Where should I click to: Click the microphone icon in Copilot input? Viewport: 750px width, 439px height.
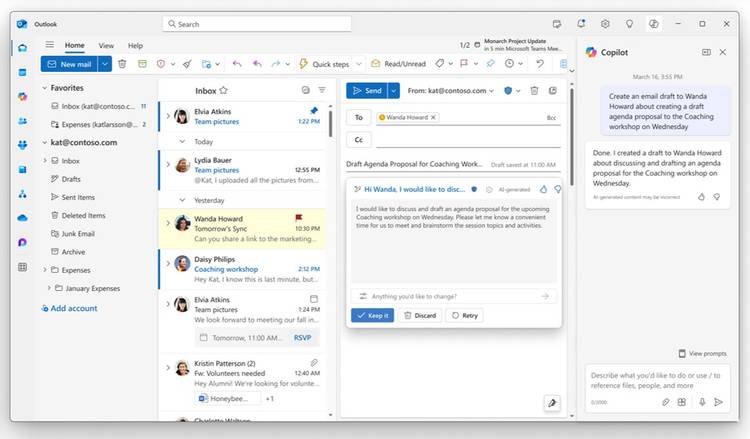tap(717, 402)
